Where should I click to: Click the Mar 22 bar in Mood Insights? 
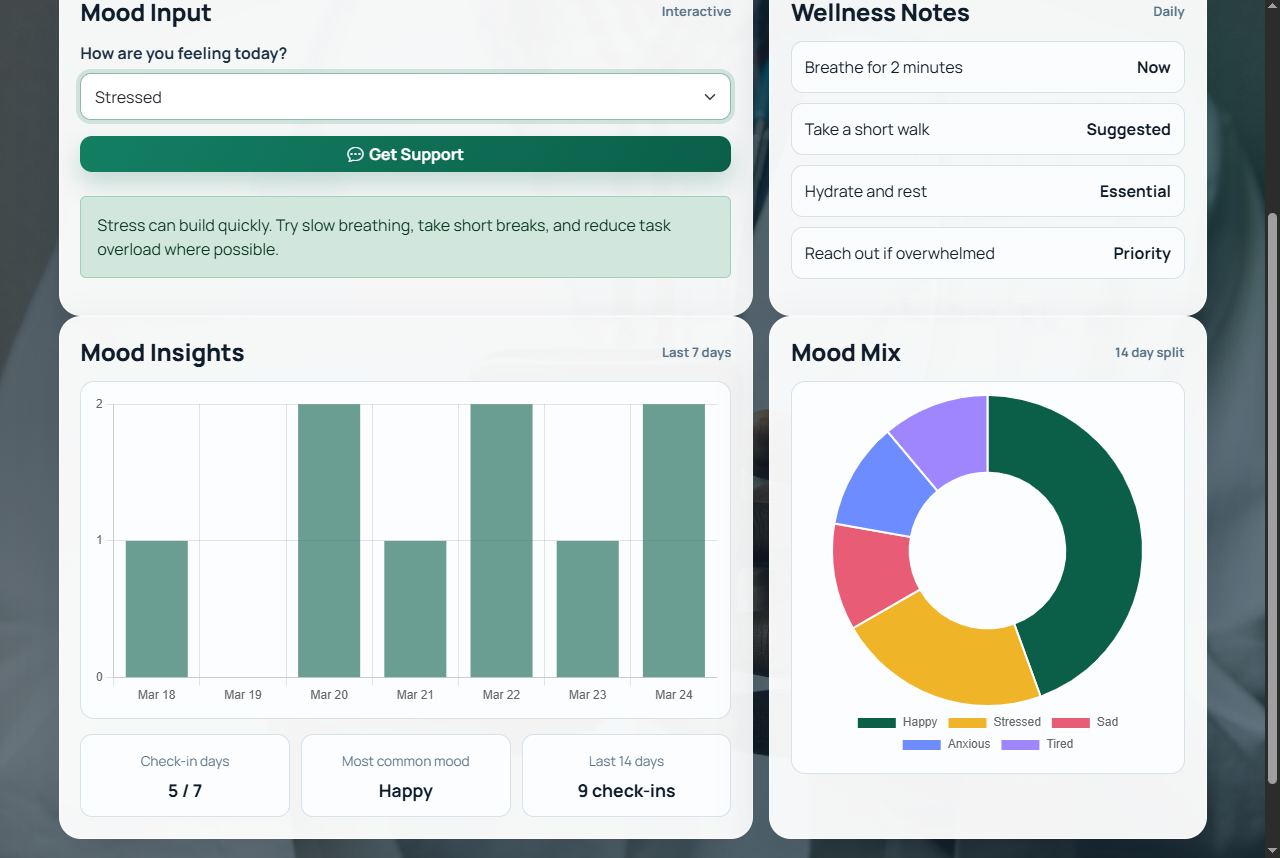501,541
